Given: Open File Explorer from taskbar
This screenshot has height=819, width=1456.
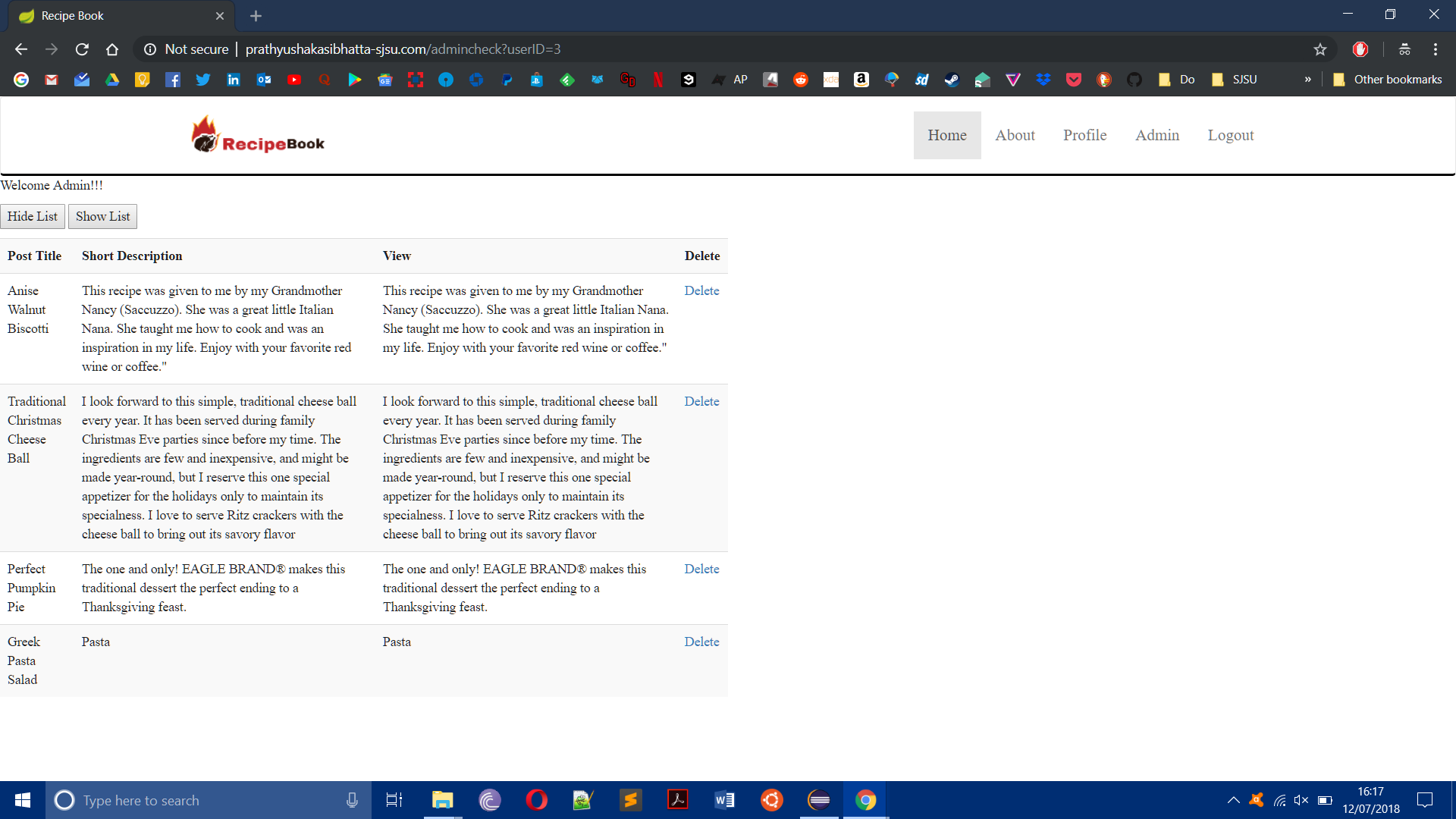Looking at the screenshot, I should (x=442, y=800).
